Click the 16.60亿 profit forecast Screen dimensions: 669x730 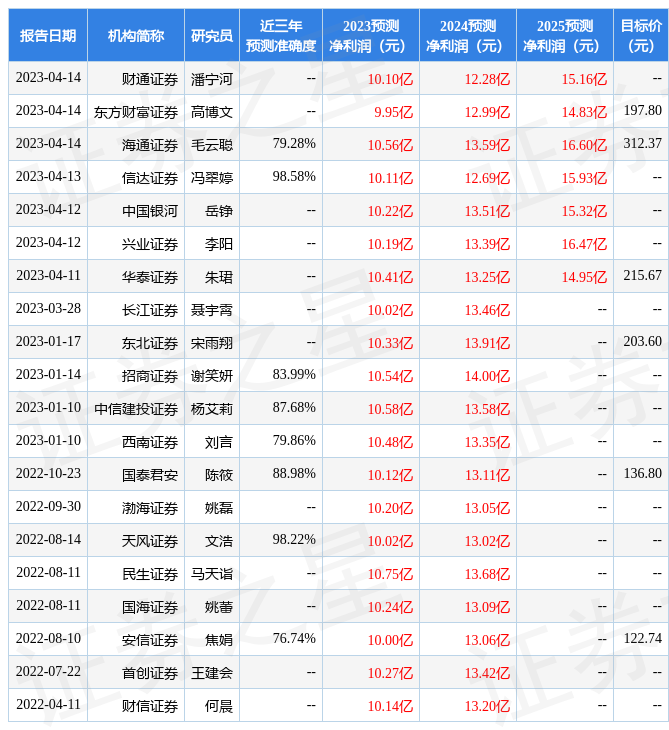tap(584, 145)
